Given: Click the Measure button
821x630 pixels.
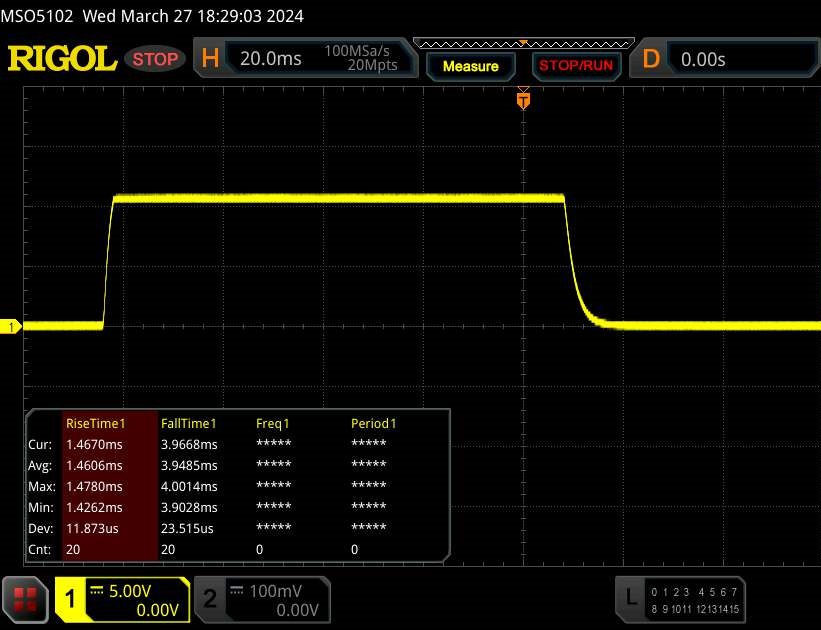Looking at the screenshot, I should 470,66.
